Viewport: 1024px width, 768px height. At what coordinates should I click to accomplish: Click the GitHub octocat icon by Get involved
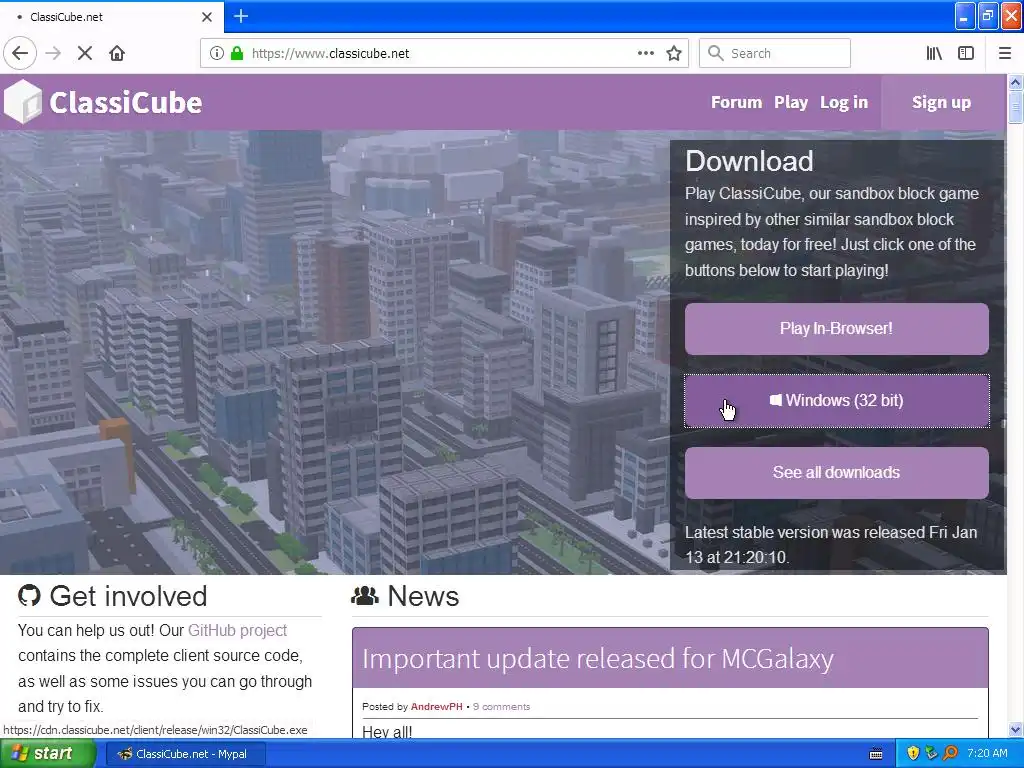click(29, 596)
